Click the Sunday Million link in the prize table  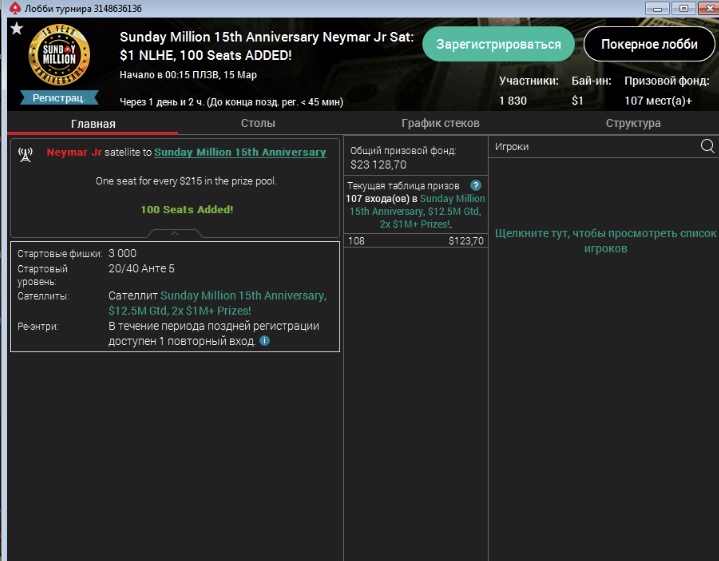pos(416,211)
